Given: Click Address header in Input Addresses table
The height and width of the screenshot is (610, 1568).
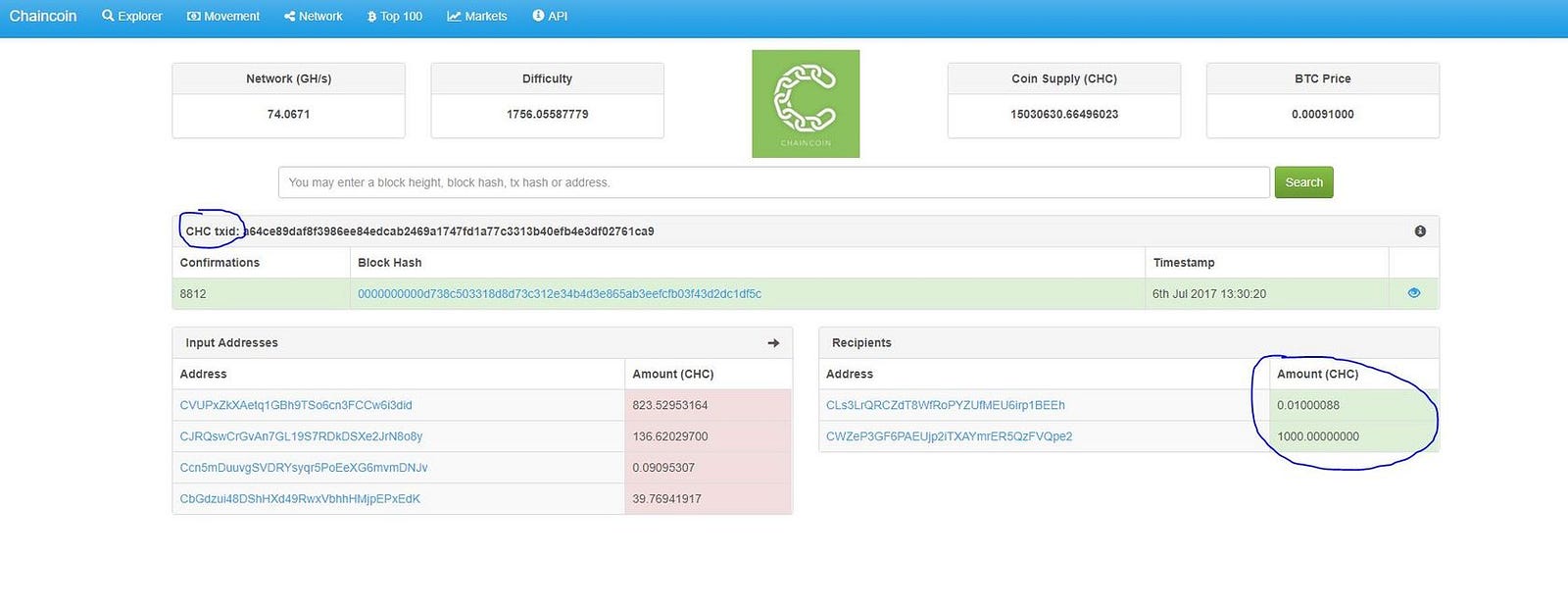Looking at the screenshot, I should point(203,375).
